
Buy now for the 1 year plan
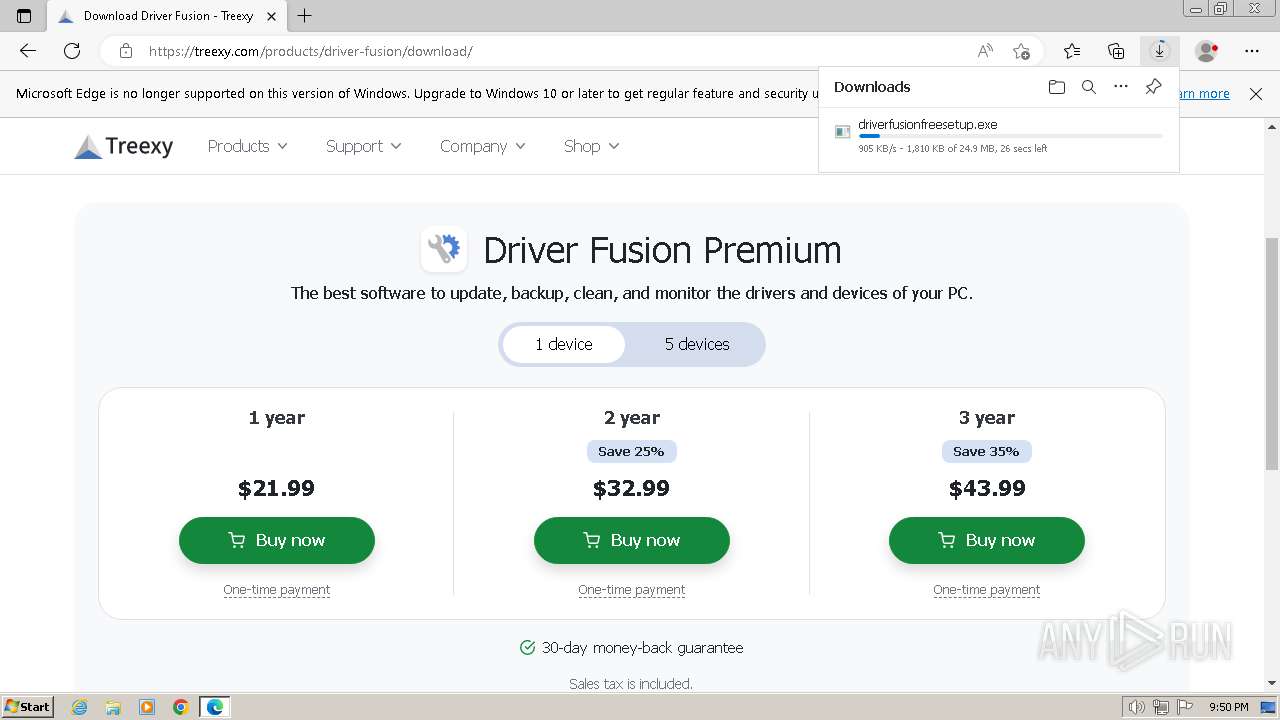[277, 540]
